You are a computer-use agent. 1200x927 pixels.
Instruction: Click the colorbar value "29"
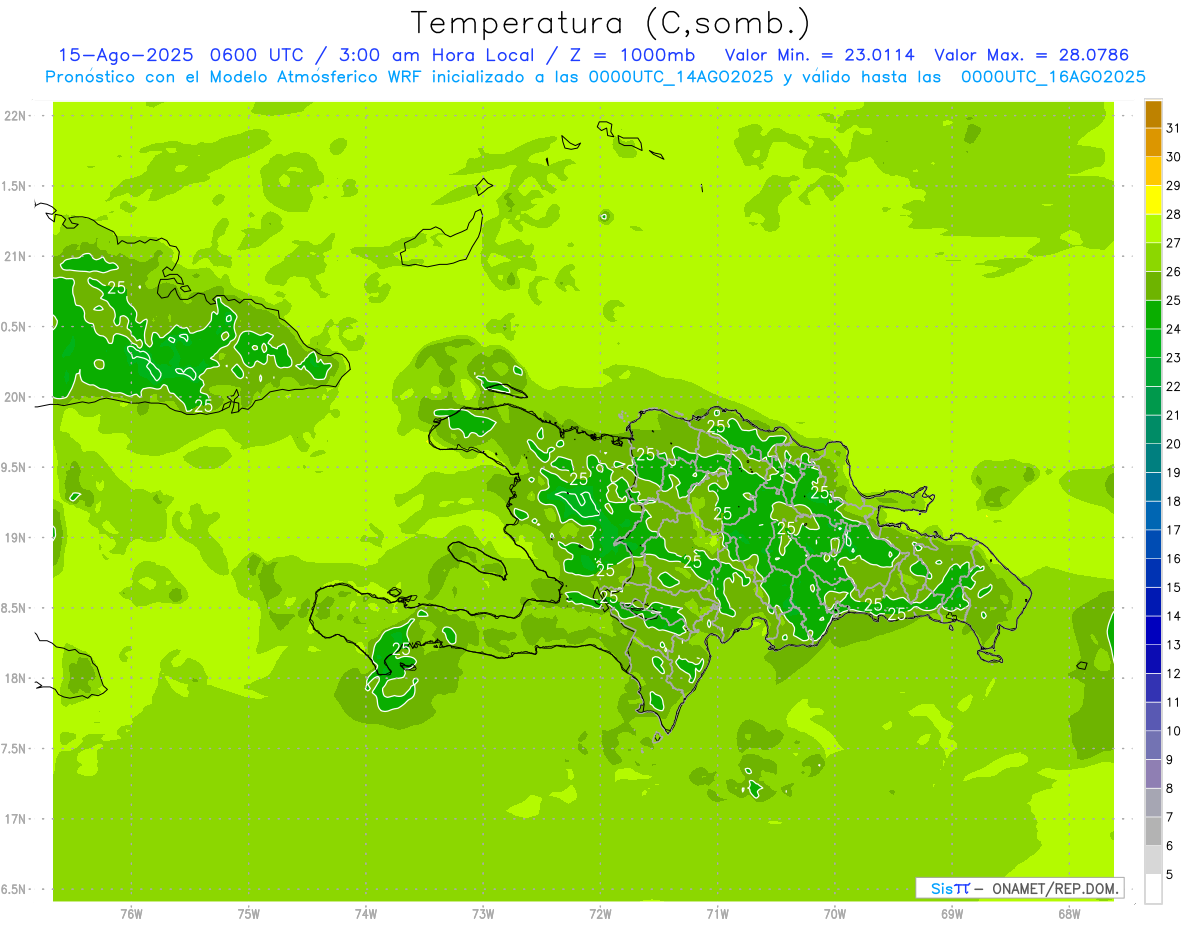(x=1173, y=186)
